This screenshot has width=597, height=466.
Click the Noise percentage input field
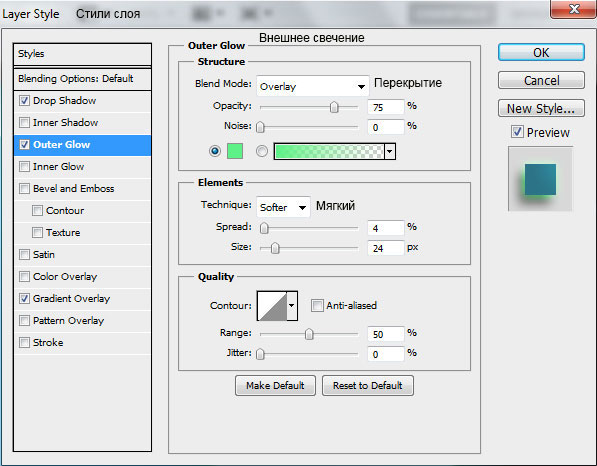(385, 127)
